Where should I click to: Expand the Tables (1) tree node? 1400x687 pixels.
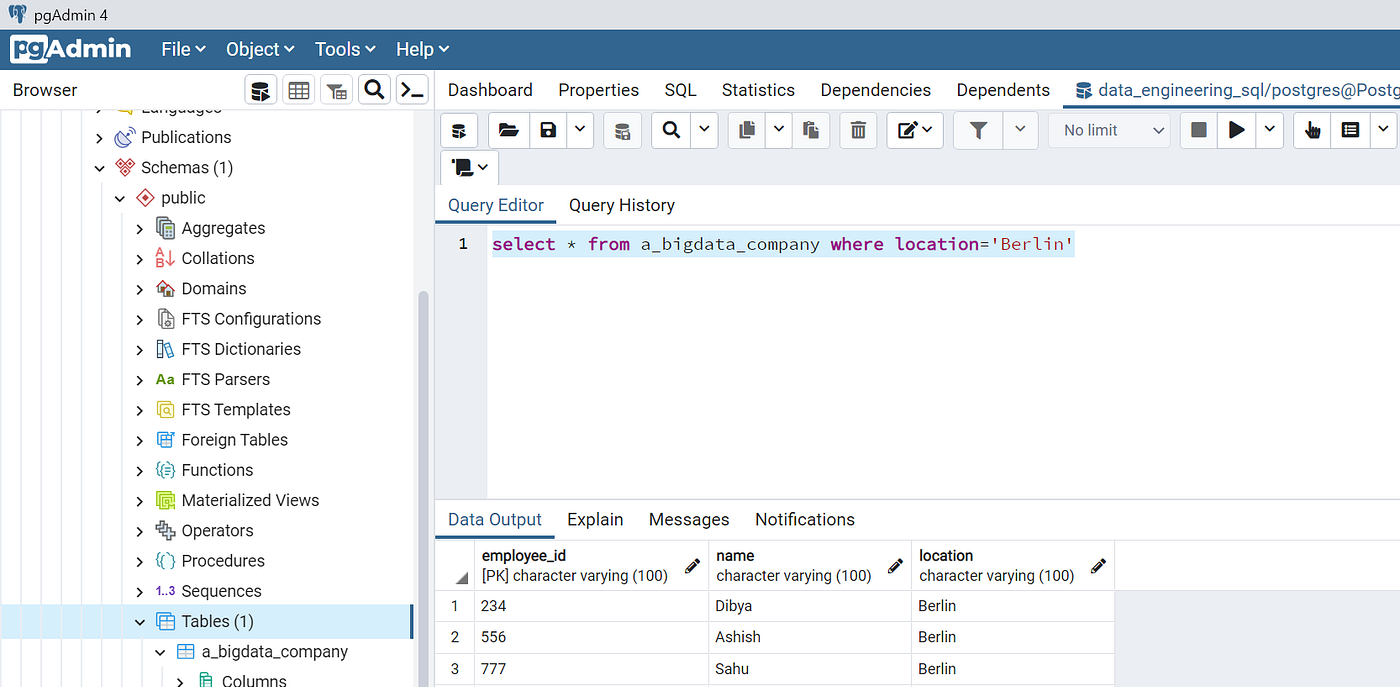[140, 621]
